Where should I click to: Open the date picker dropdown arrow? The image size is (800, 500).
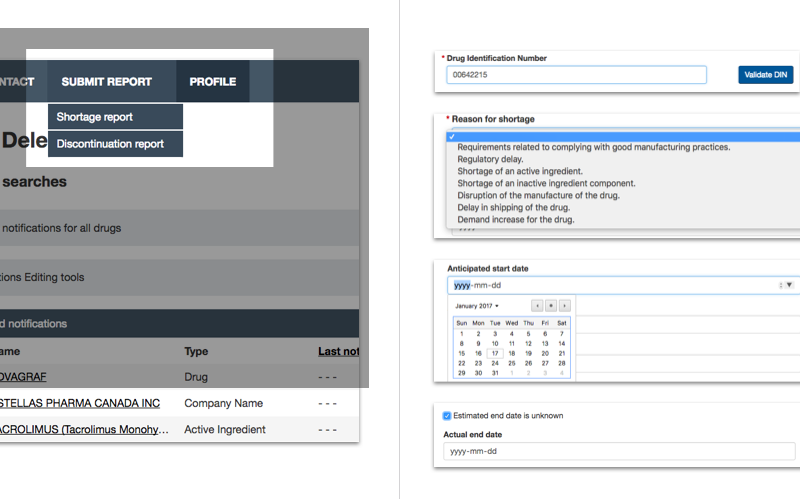(x=789, y=285)
